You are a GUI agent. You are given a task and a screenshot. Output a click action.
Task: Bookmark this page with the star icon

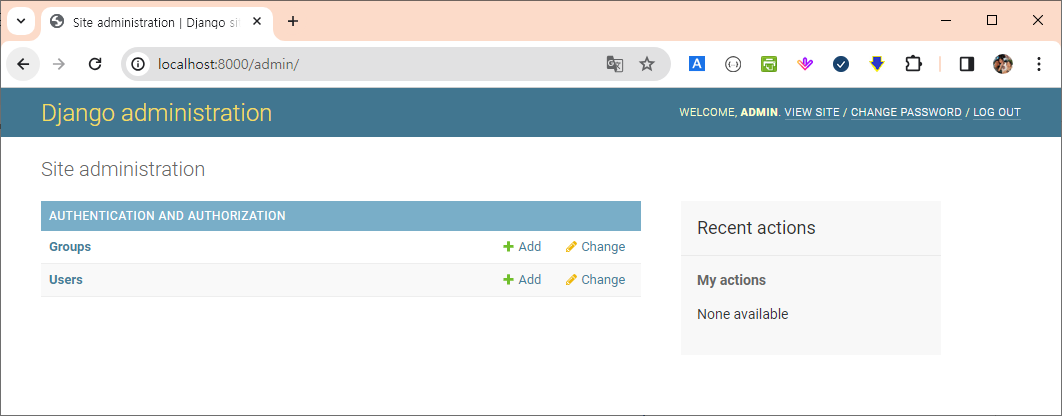(647, 64)
